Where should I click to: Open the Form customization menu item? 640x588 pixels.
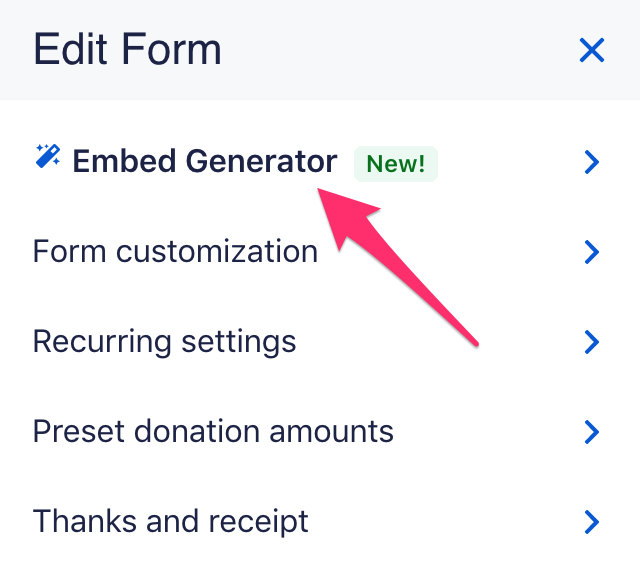[175, 251]
